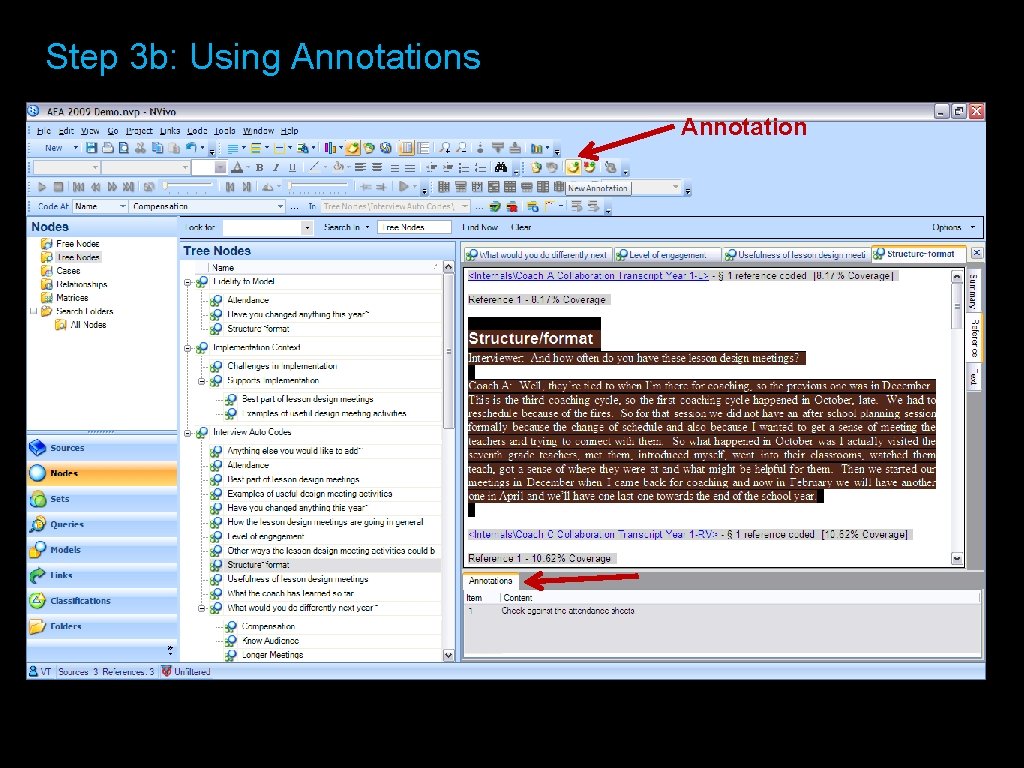Image resolution: width=1024 pixels, height=768 pixels.
Task: Click the Models navigation icon
Action: [x=38, y=549]
